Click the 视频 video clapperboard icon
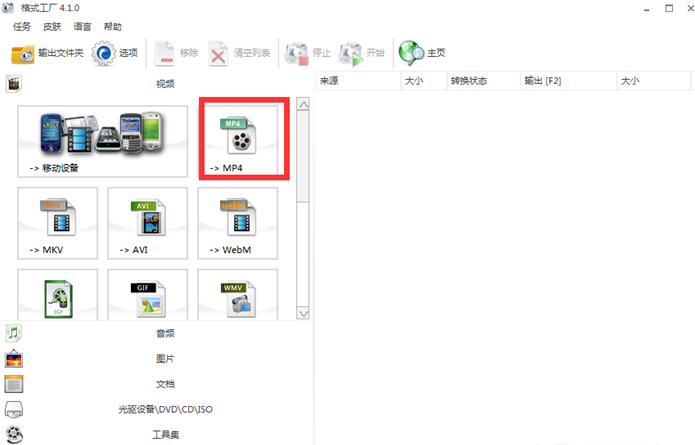695x445 pixels. point(14,83)
